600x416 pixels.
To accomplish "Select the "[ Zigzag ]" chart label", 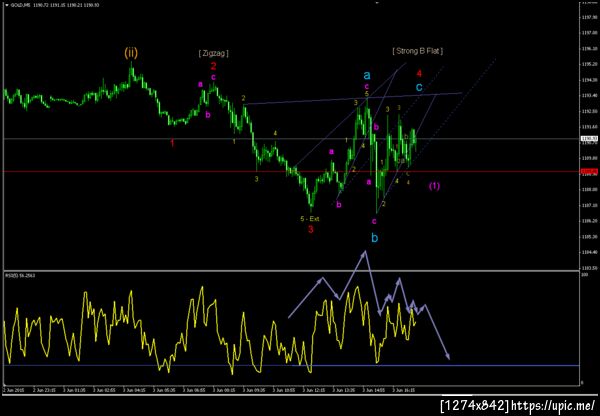I will (x=214, y=53).
